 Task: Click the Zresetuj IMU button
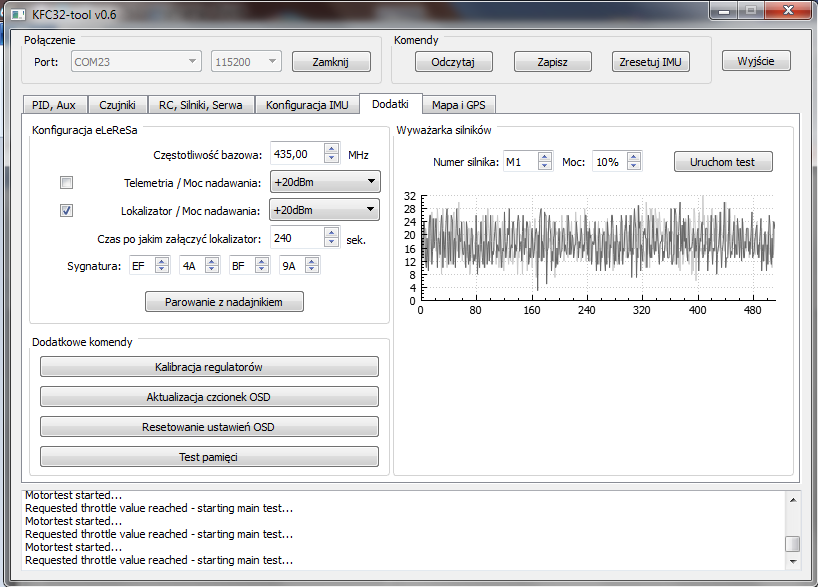[650, 62]
